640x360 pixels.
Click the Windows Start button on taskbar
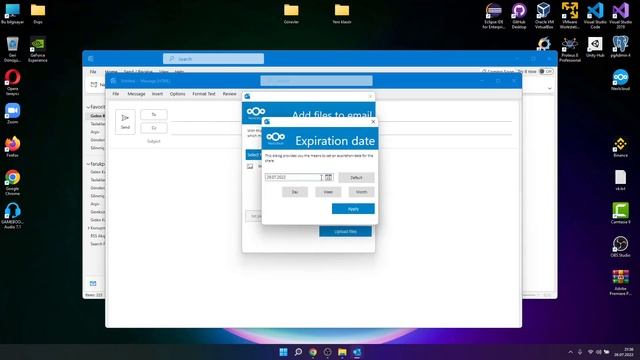click(283, 352)
